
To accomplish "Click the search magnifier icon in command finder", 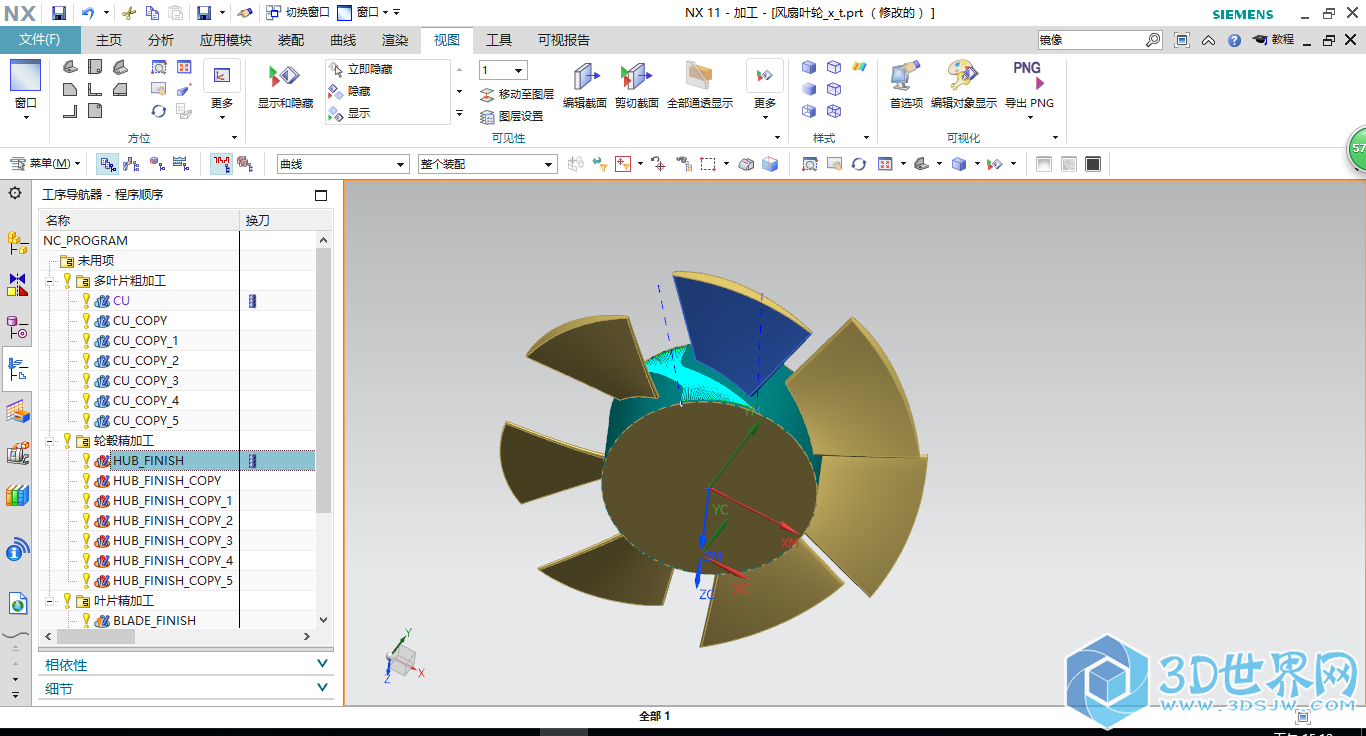I will [1153, 40].
